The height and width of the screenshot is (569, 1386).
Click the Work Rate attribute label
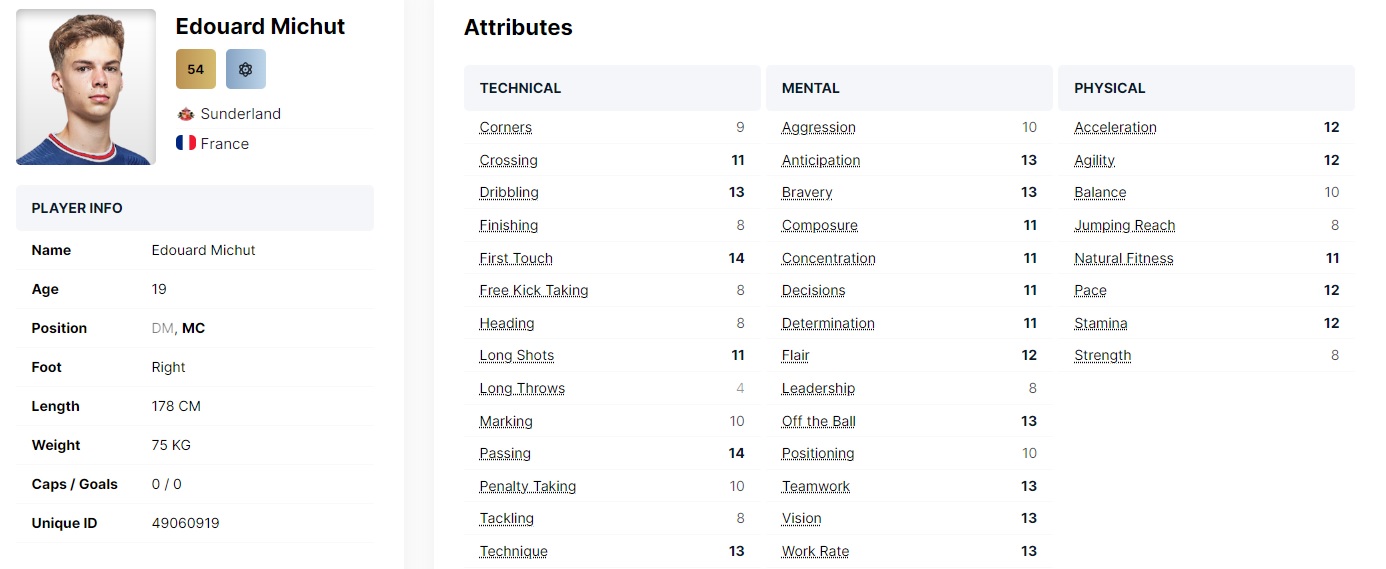816,551
